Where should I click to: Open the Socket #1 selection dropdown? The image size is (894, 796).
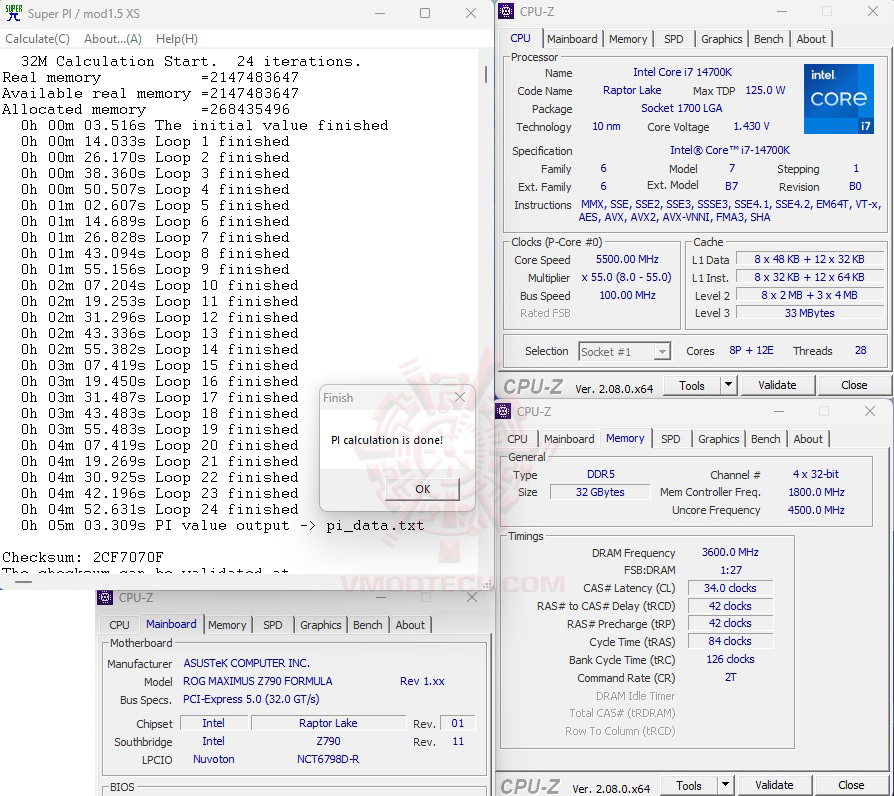pyautogui.click(x=624, y=352)
